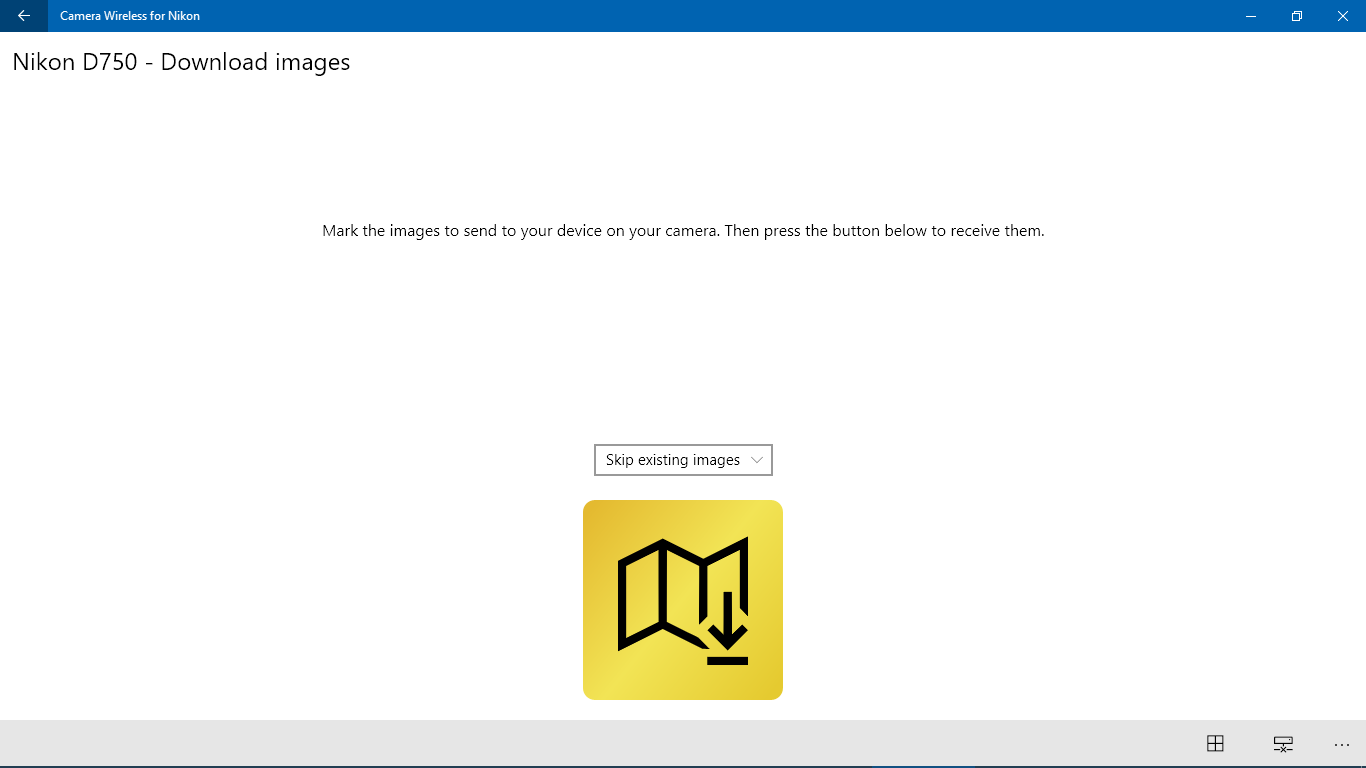The width and height of the screenshot is (1366, 768).
Task: Click the disconnect network icon
Action: [x=1283, y=743]
